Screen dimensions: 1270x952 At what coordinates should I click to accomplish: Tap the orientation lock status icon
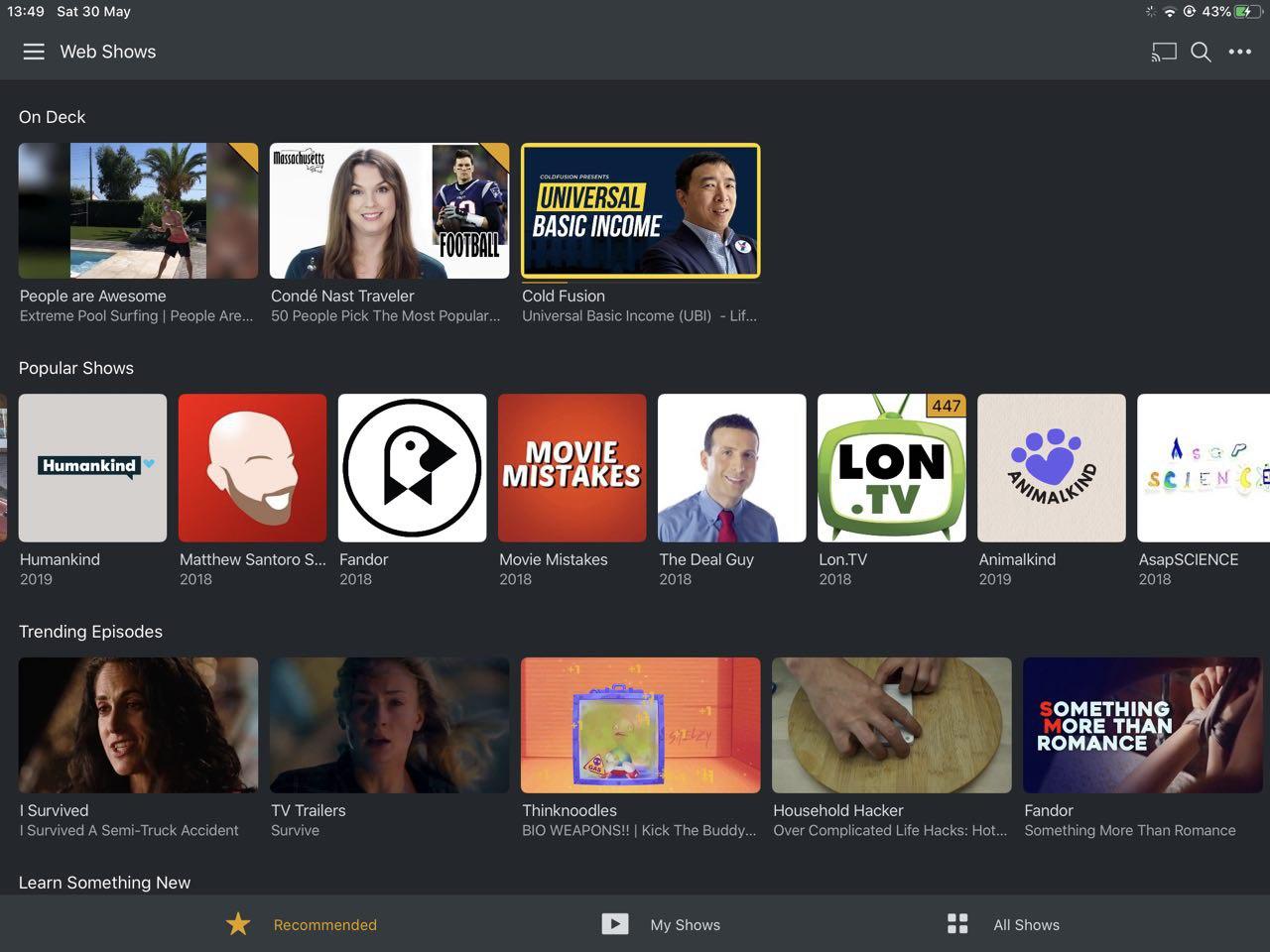tap(1189, 12)
